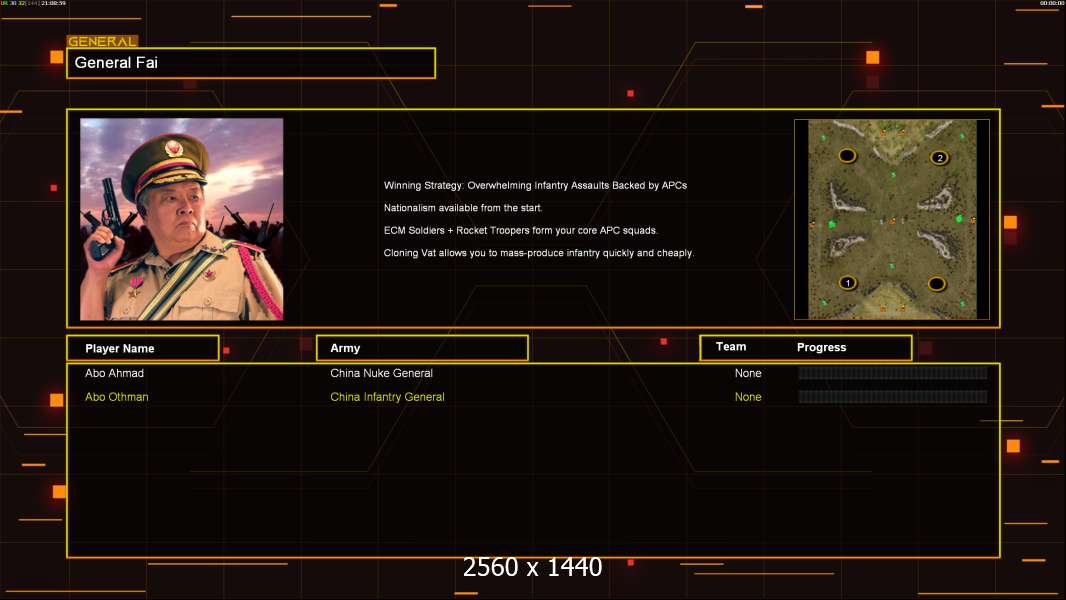Click the Nationalism available from the start line
The width and height of the screenshot is (1066, 600).
tap(463, 208)
